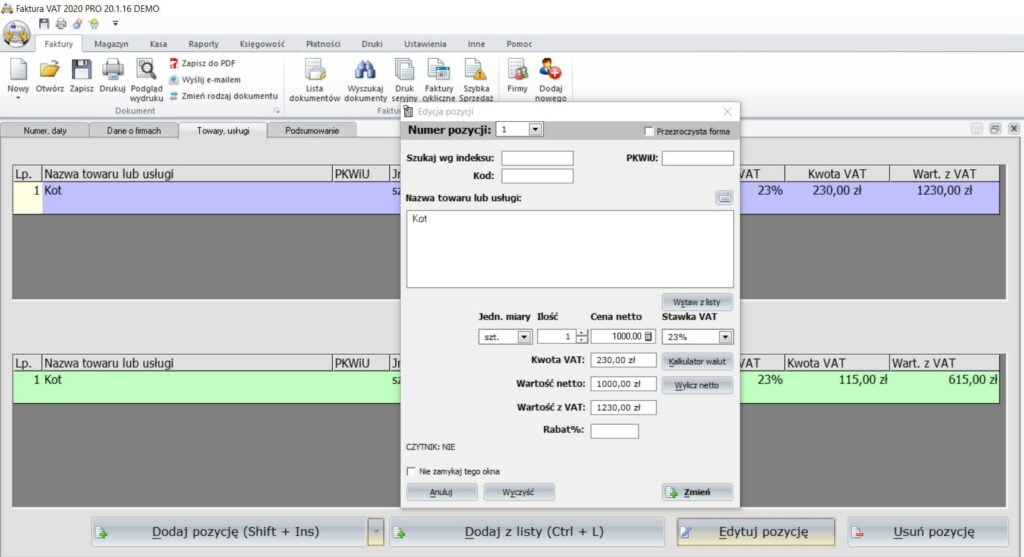Open the Firmy companies icon
The width and height of the screenshot is (1024, 557).
(x=517, y=71)
